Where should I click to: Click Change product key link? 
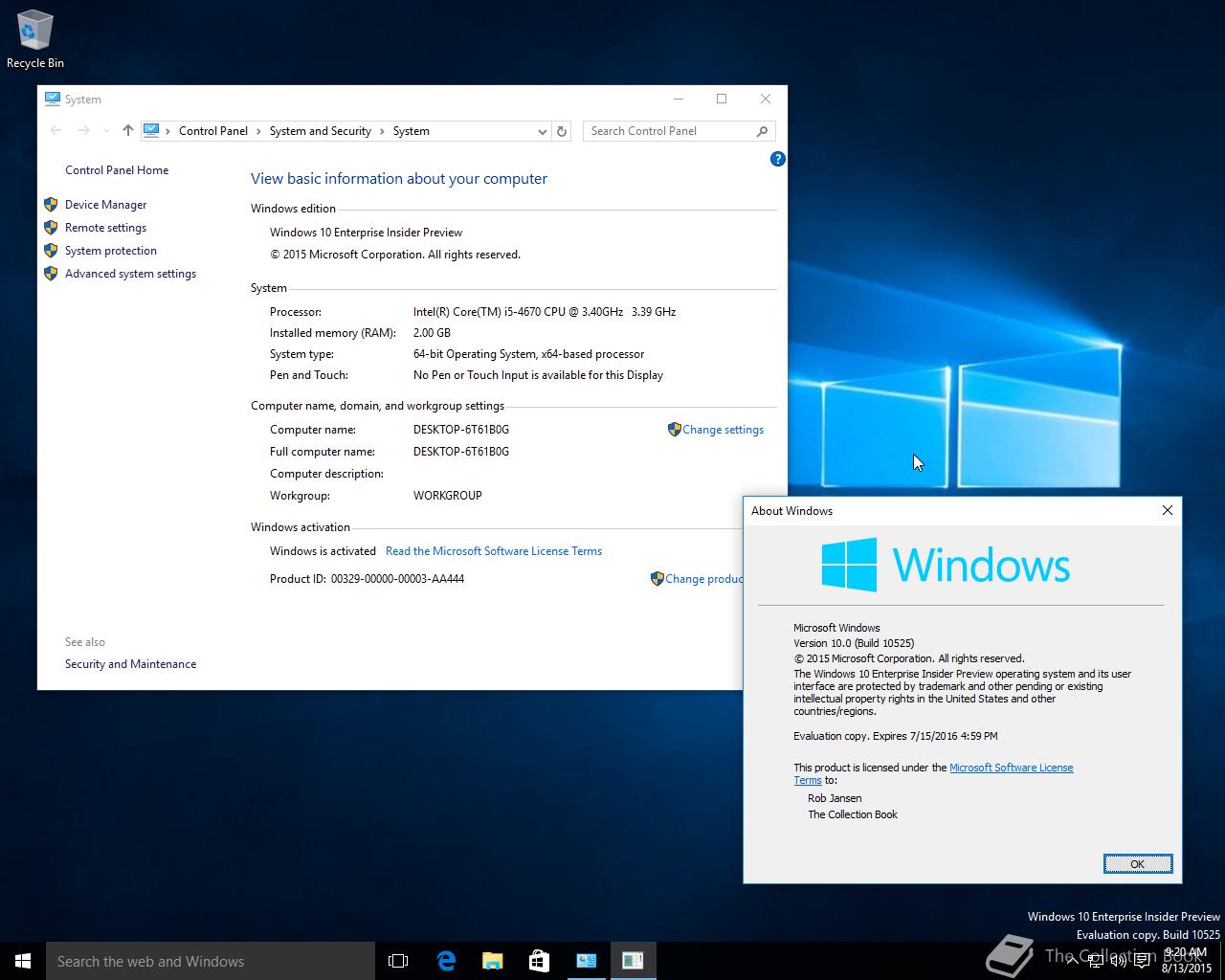[703, 579]
